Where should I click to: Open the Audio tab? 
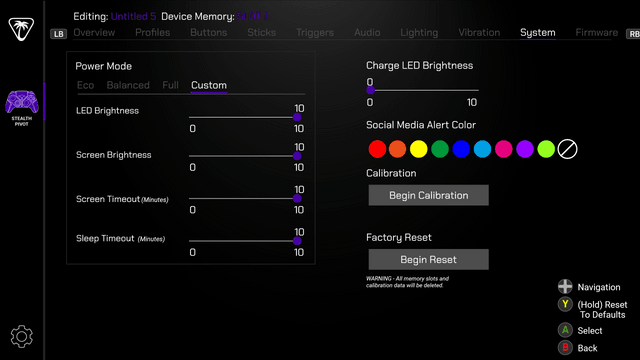click(x=367, y=33)
